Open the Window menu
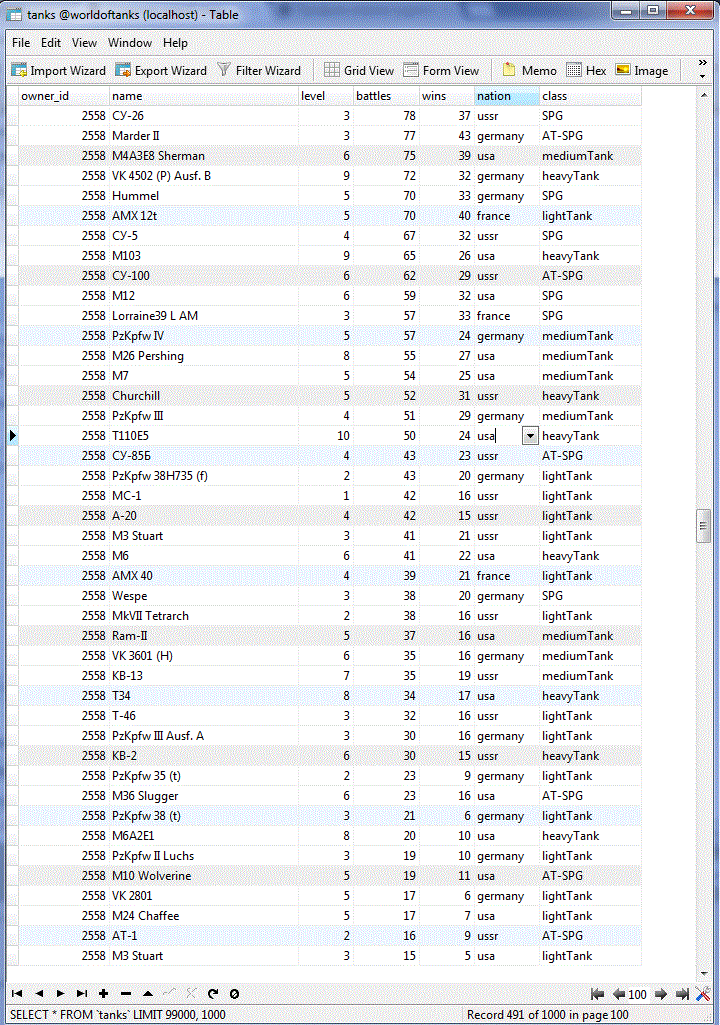The width and height of the screenshot is (720, 1025). 129,42
